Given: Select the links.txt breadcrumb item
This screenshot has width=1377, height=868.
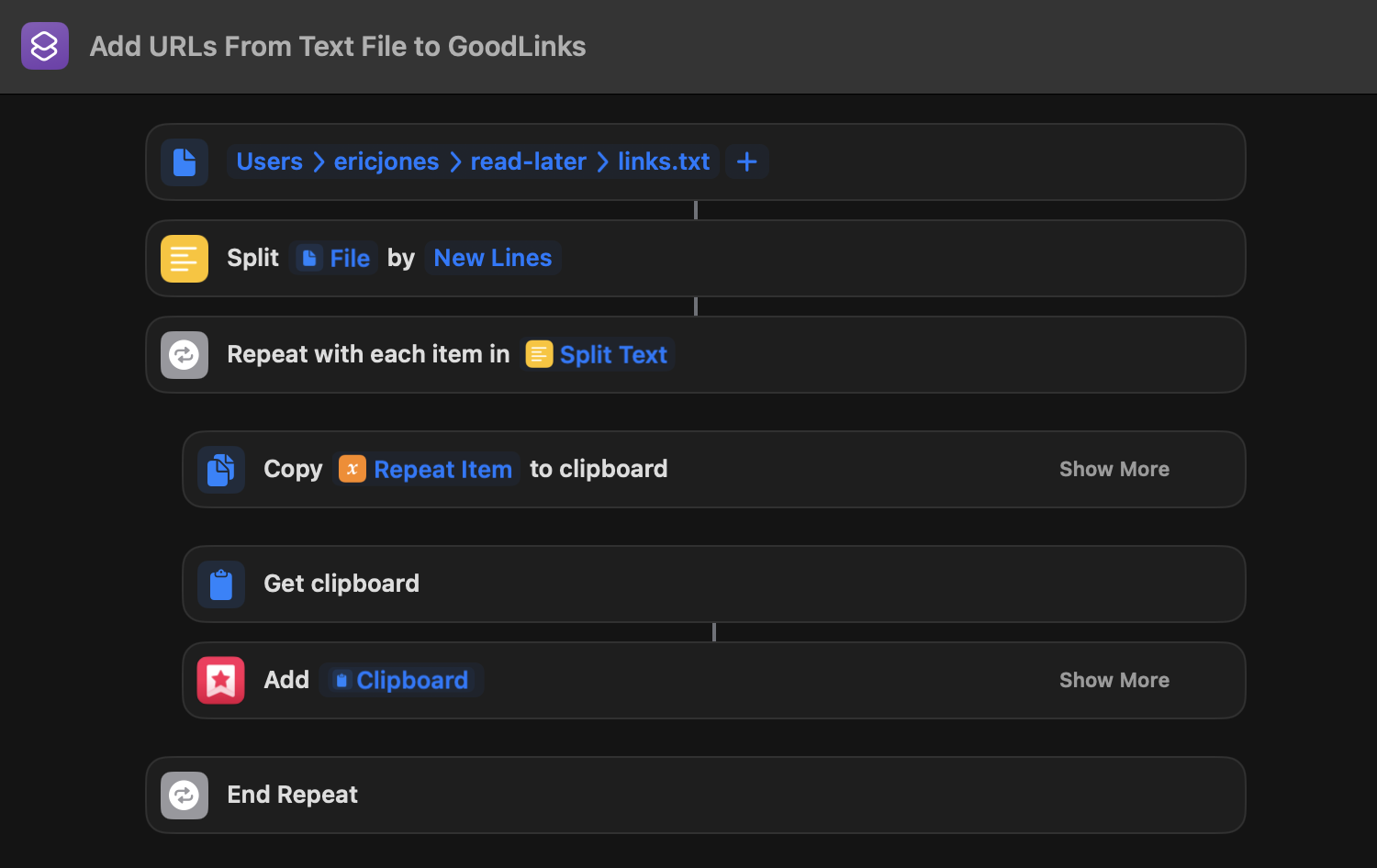Looking at the screenshot, I should tap(664, 161).
